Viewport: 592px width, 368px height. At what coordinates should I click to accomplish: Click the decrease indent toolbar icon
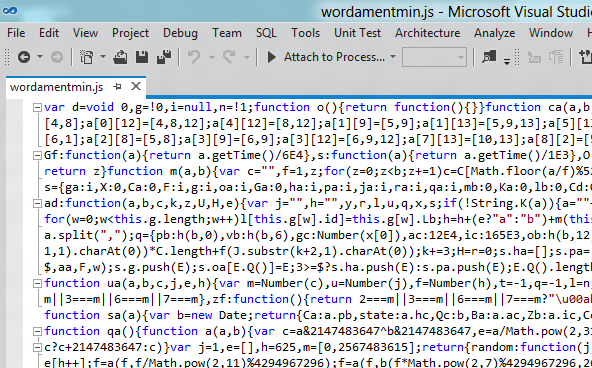point(534,57)
